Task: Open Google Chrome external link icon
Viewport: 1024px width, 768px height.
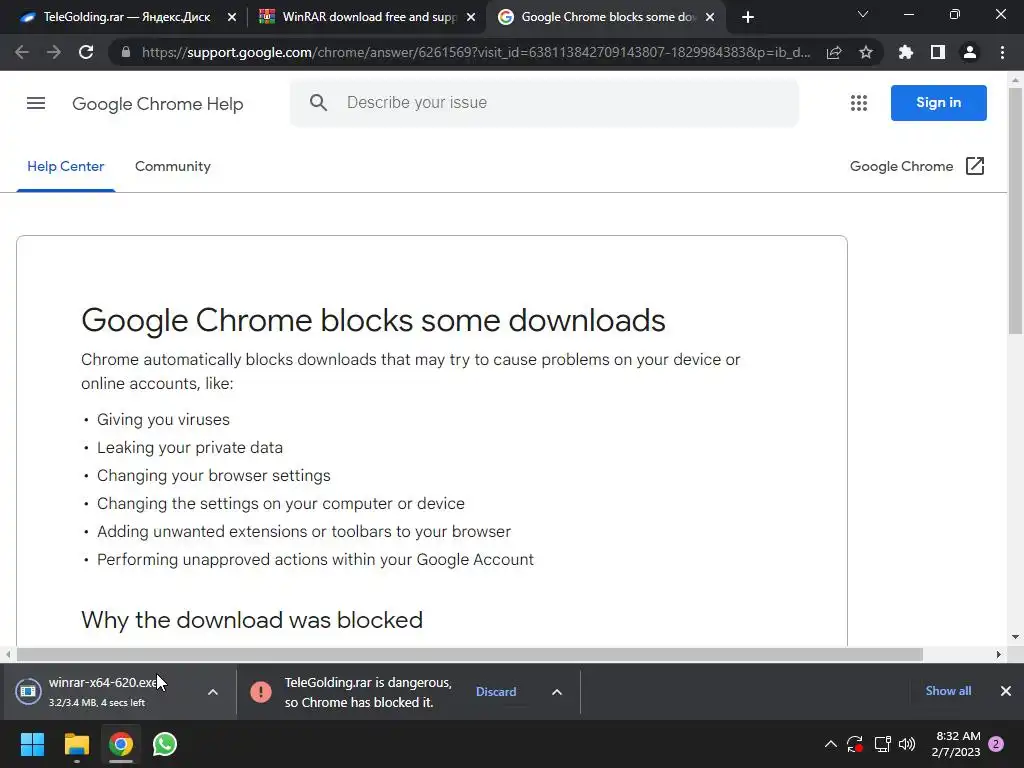Action: click(x=974, y=166)
